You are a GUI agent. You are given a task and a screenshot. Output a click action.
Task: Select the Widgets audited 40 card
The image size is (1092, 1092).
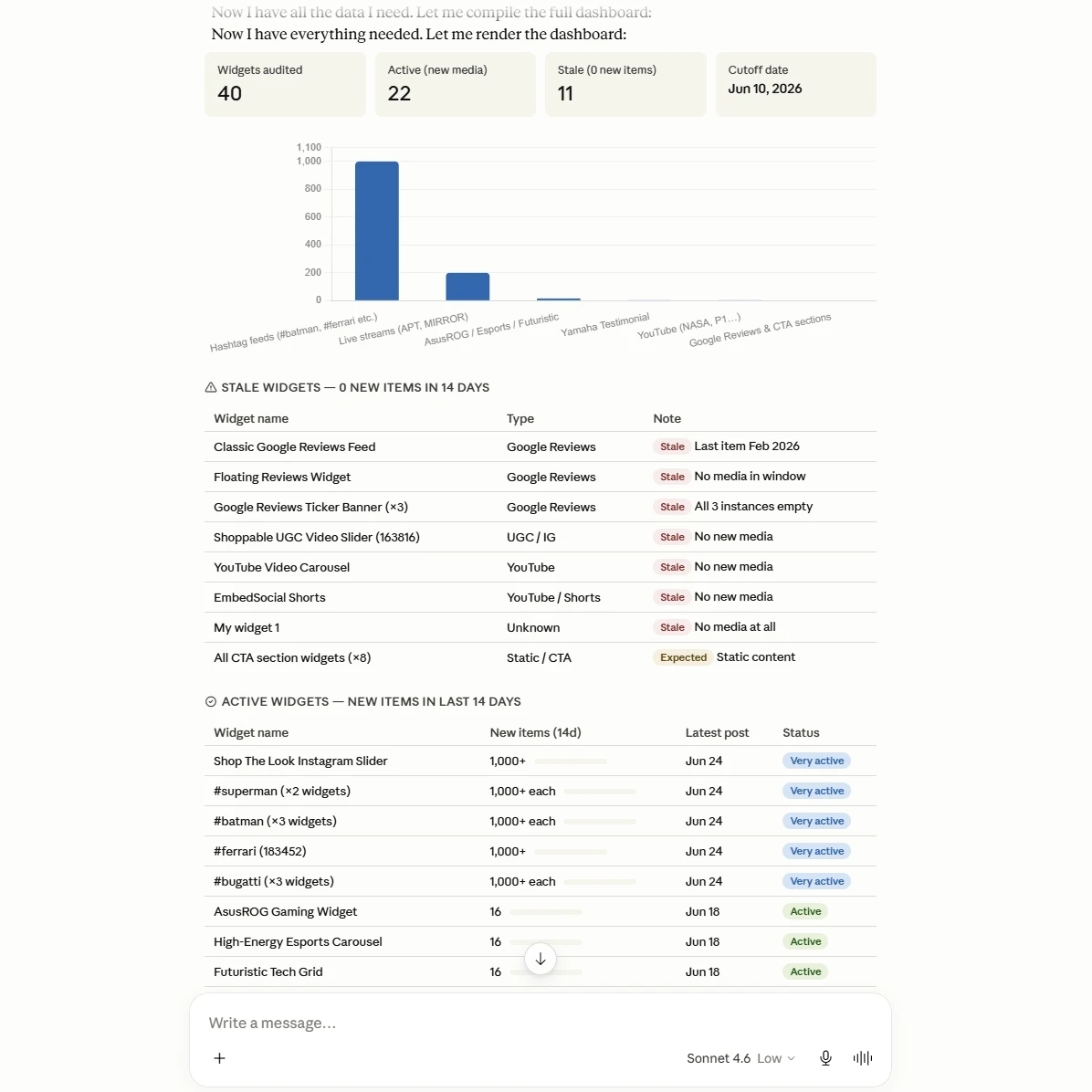click(285, 84)
